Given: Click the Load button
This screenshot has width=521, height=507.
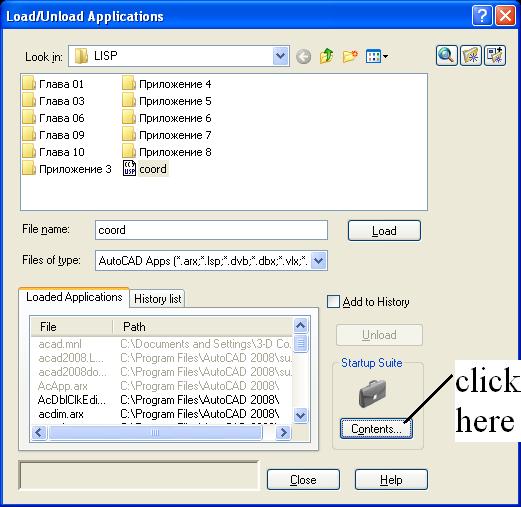Looking at the screenshot, I should [384, 230].
